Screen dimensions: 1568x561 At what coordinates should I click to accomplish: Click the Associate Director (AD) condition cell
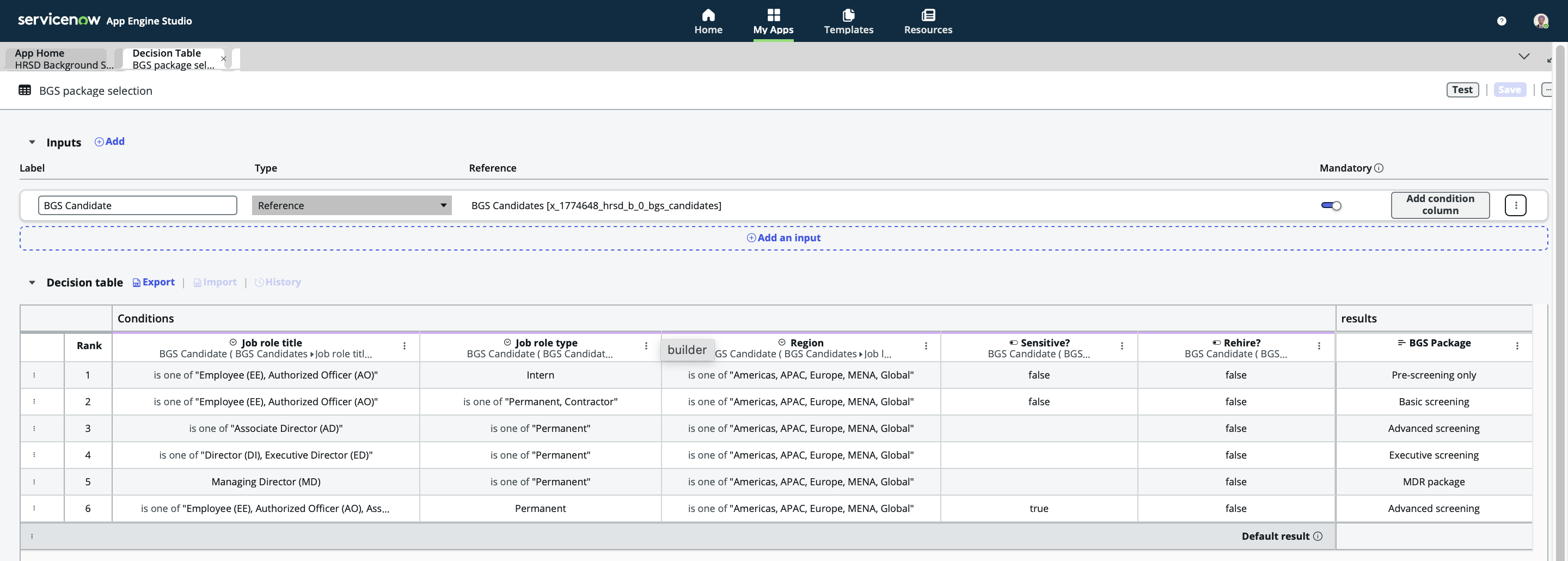tap(265, 428)
